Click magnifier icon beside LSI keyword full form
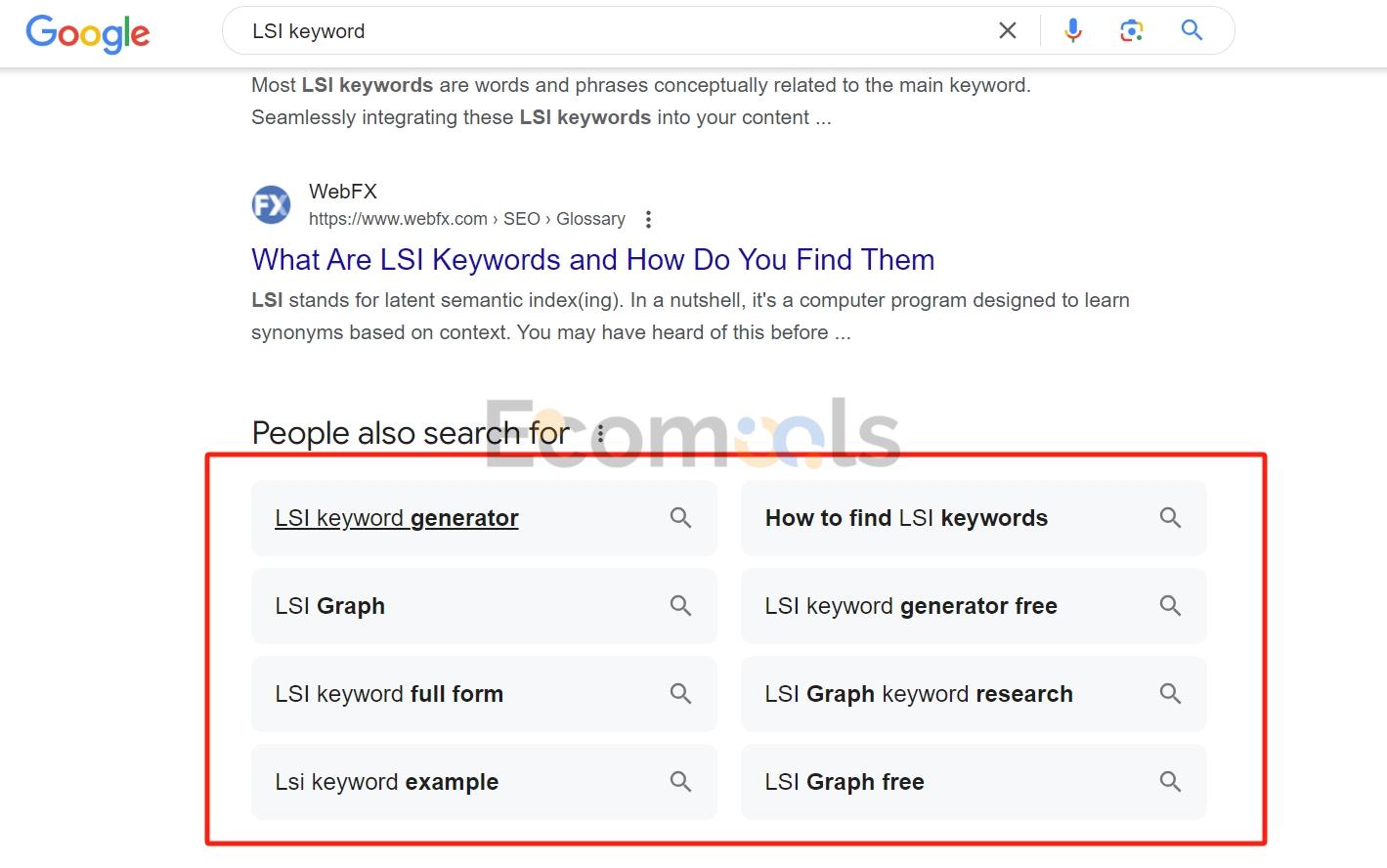 681,694
